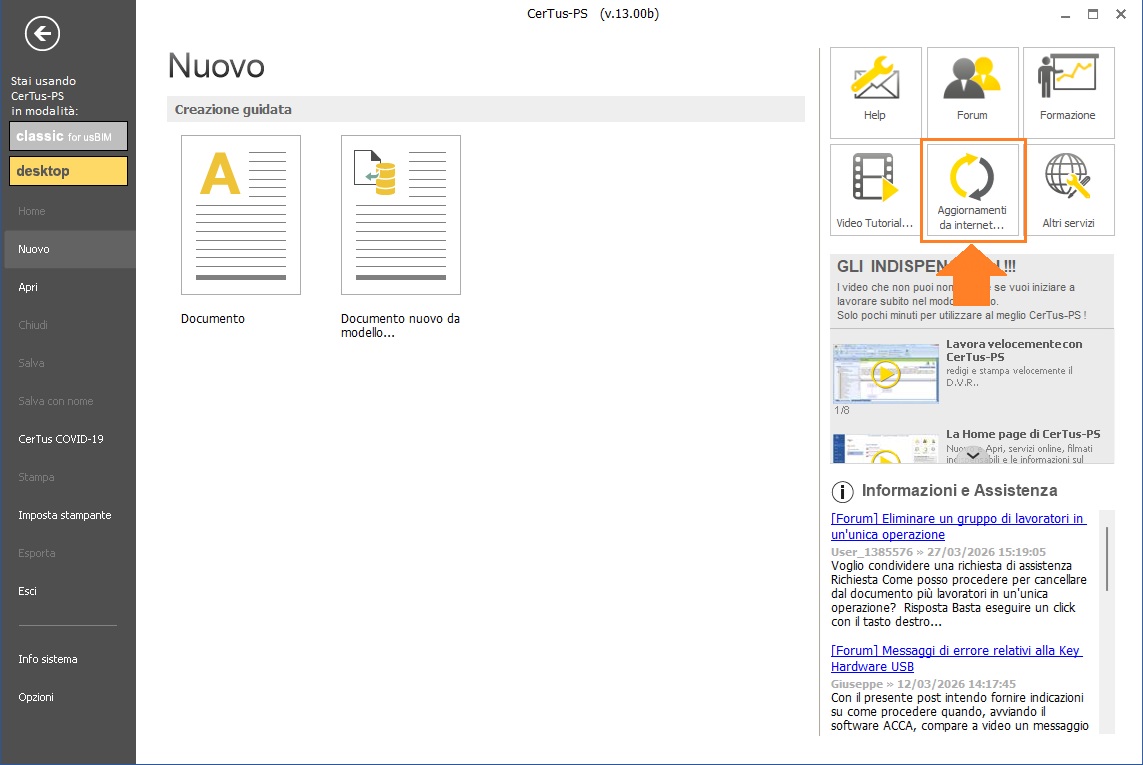This screenshot has height=765, width=1143.
Task: Click Aggiornamenti da internet icon
Action: click(x=972, y=190)
